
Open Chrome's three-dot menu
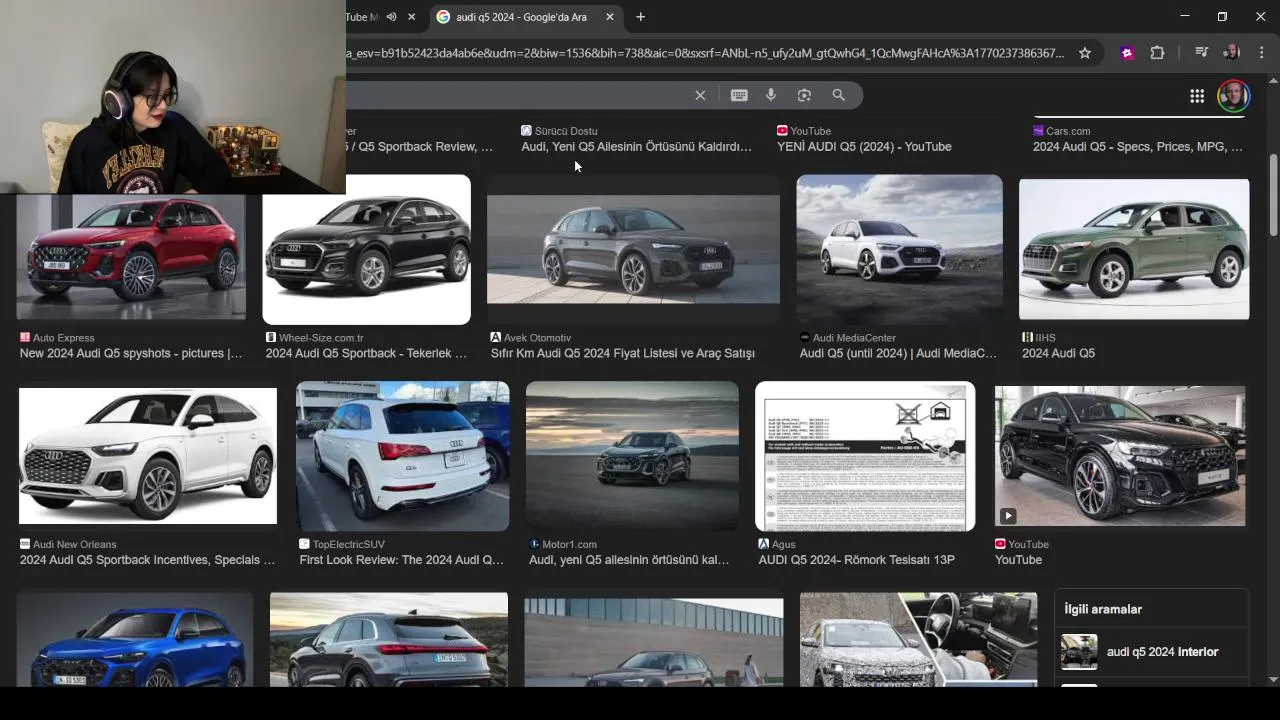pos(1261,53)
